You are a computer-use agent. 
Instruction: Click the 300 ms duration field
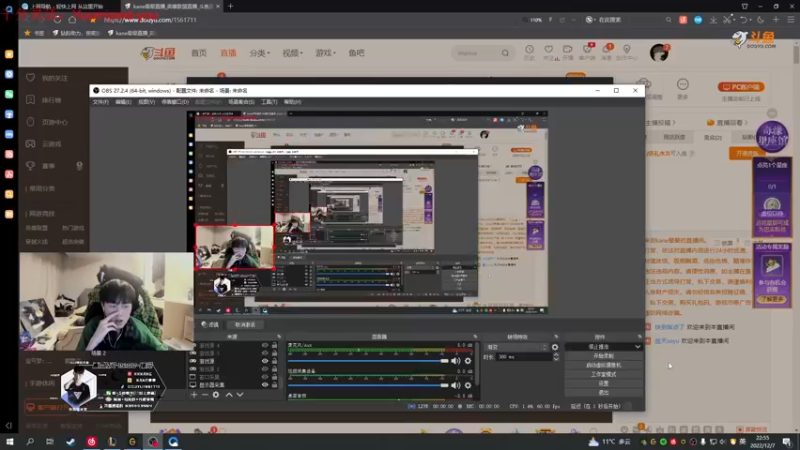tap(523, 357)
